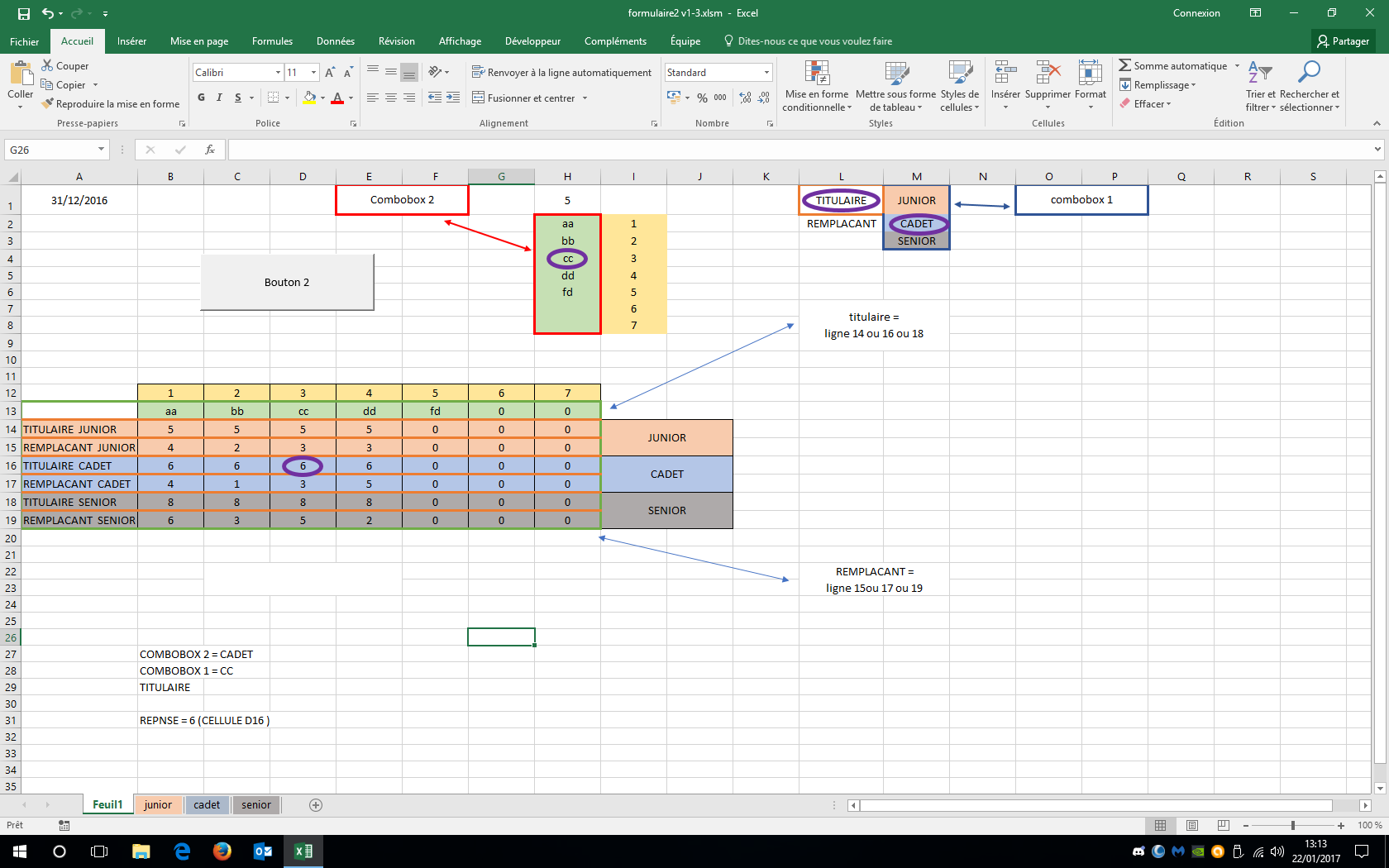Image resolution: width=1389 pixels, height=868 pixels.
Task: Toggle Bold G formatting
Action: point(201,98)
